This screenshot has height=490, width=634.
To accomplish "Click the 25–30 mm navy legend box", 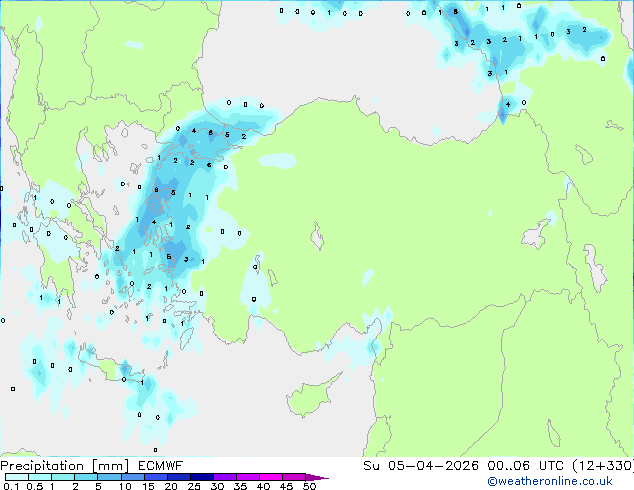I will coord(201,477).
